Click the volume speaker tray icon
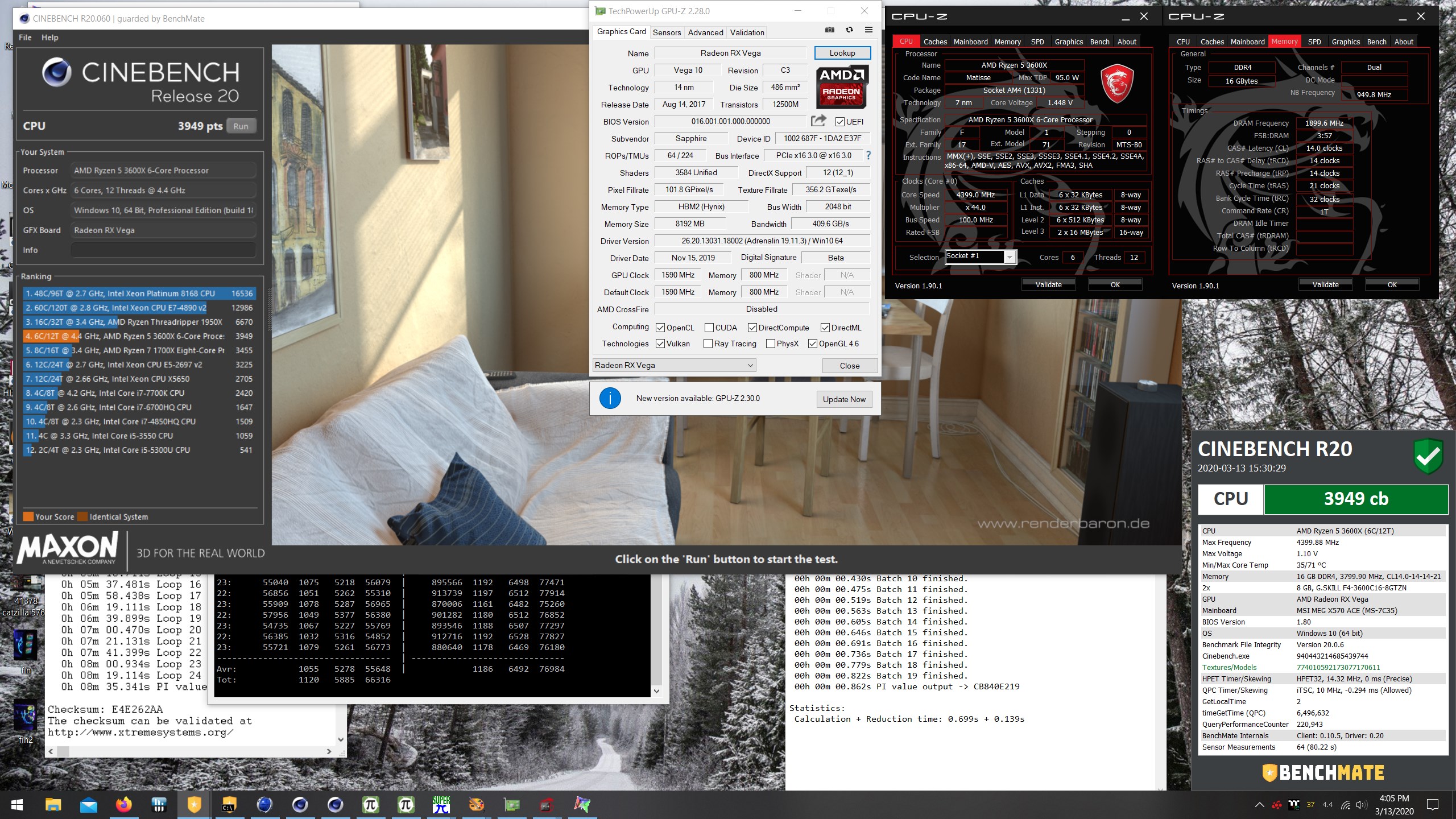Image resolution: width=1456 pixels, height=819 pixels. point(1361,805)
